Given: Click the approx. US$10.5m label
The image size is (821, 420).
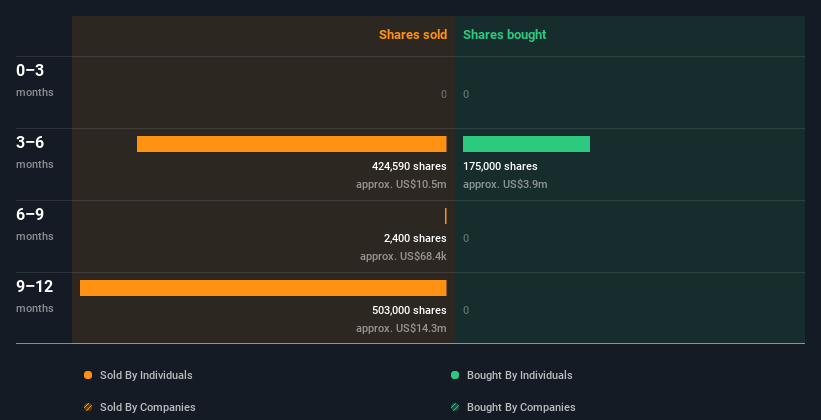Looking at the screenshot, I should click(x=402, y=184).
